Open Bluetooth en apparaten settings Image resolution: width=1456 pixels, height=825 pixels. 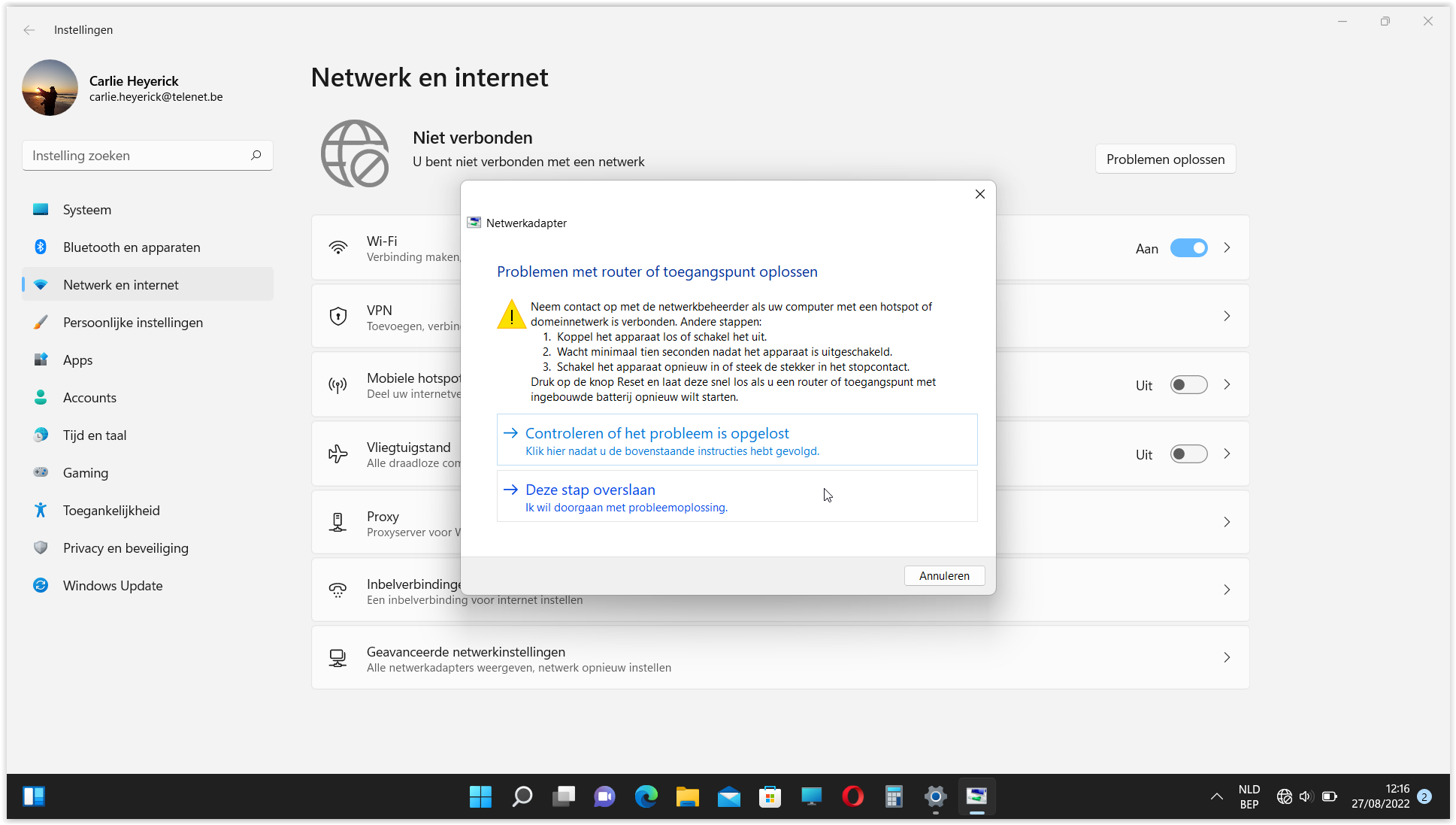click(132, 247)
